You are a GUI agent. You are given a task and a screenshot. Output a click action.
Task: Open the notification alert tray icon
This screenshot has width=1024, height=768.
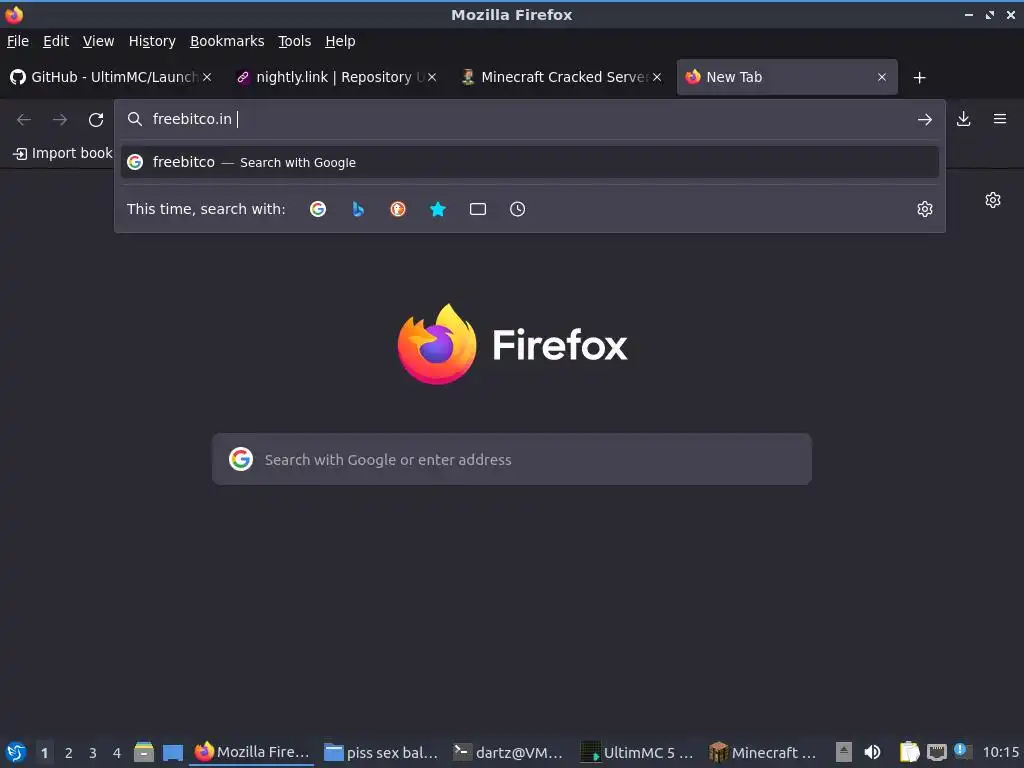961,751
